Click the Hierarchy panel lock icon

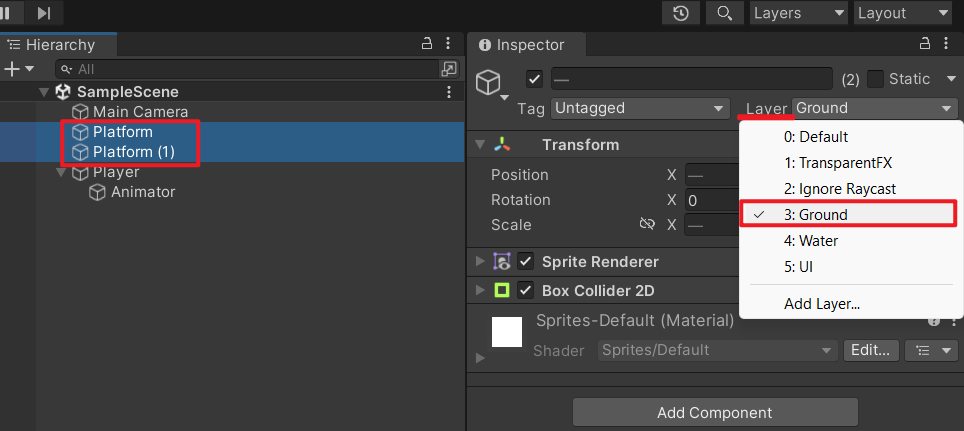click(x=426, y=44)
